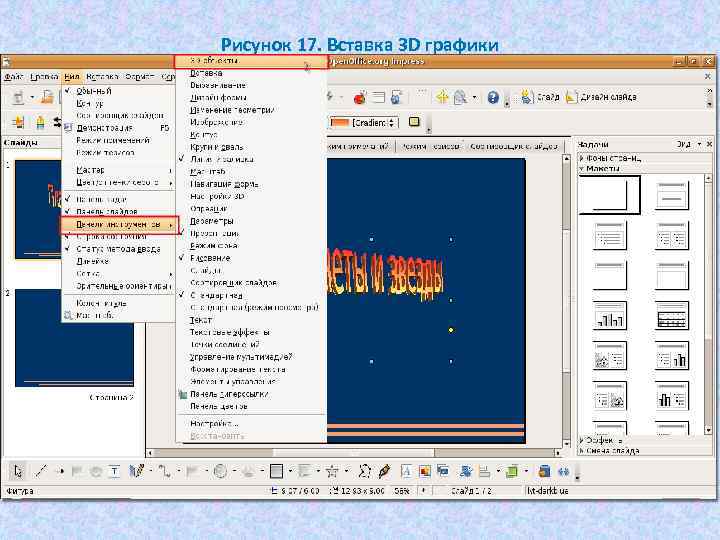Select slide 2 thumbnail in Слайды panel

pyautogui.click(x=74, y=338)
